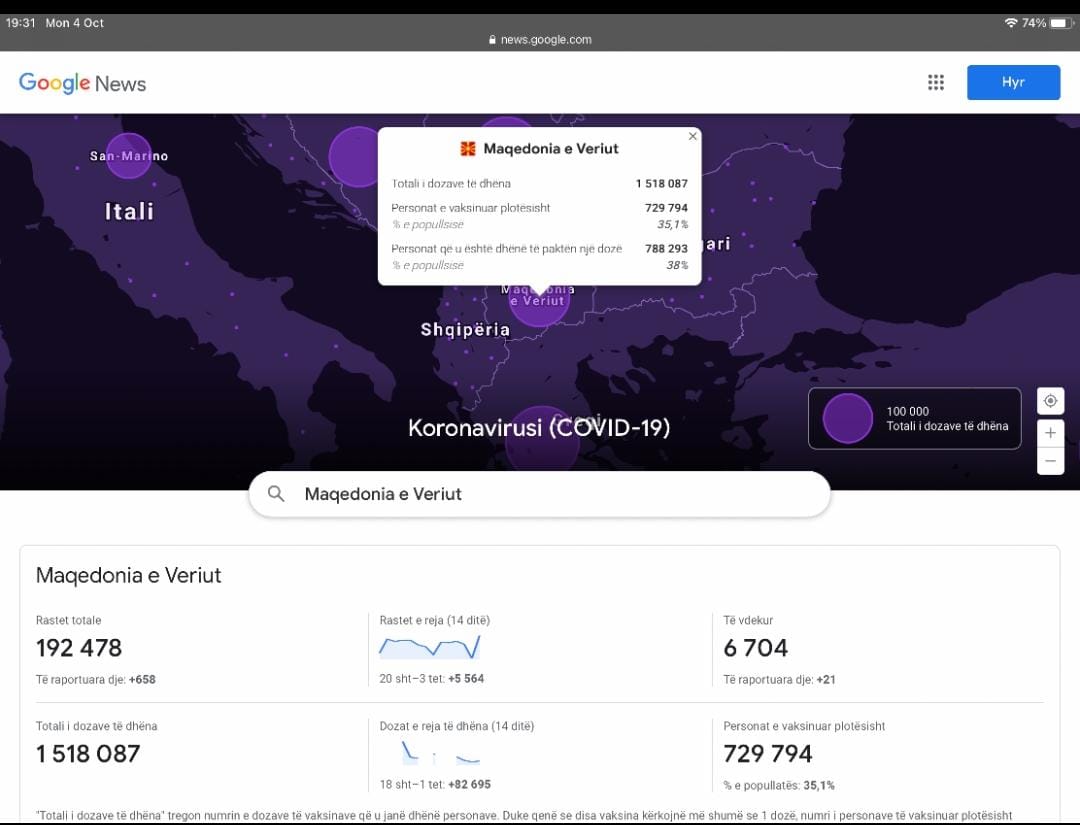This screenshot has width=1080, height=825.
Task: Open the Google News logo link
Action: 82,83
